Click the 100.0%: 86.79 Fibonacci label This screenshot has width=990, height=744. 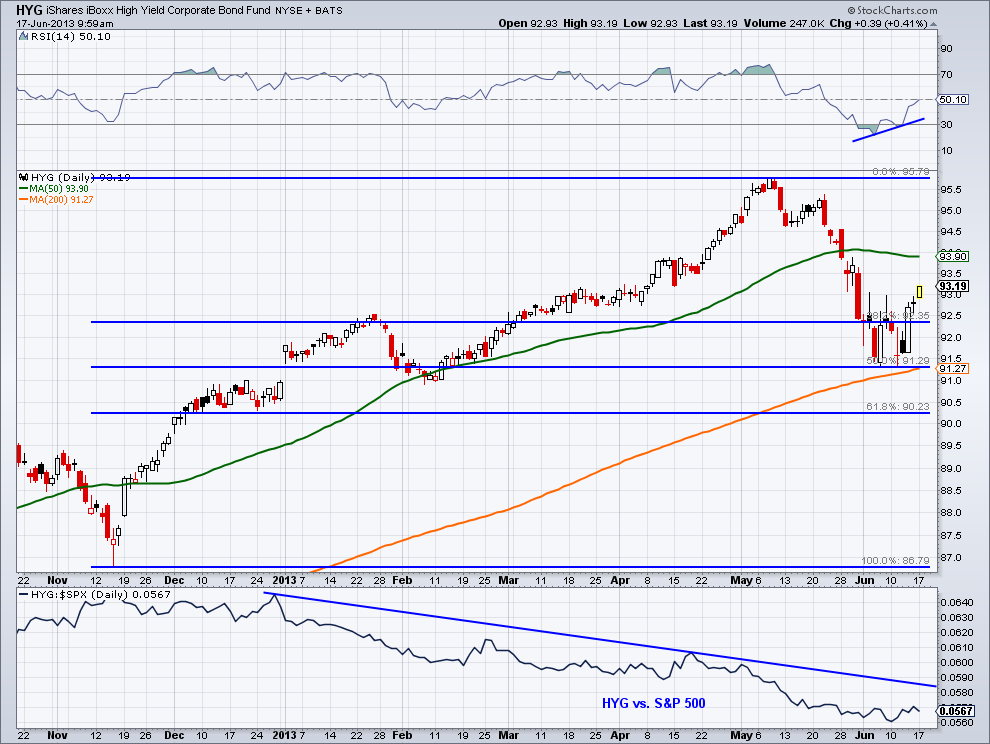[x=895, y=561]
